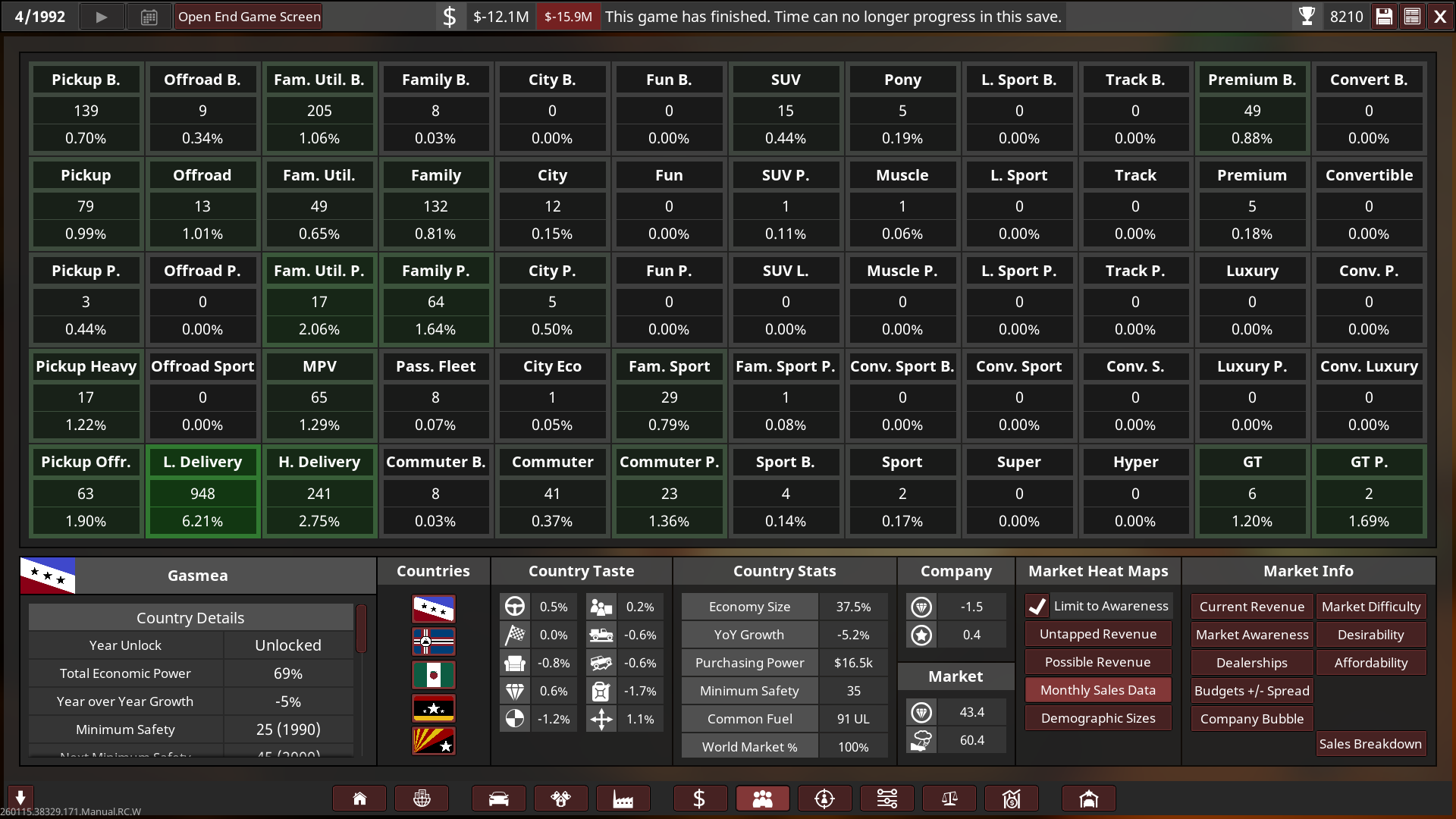Collapse panel with bottom-left down arrow
Viewport: 1456px width, 819px height.
tap(20, 797)
